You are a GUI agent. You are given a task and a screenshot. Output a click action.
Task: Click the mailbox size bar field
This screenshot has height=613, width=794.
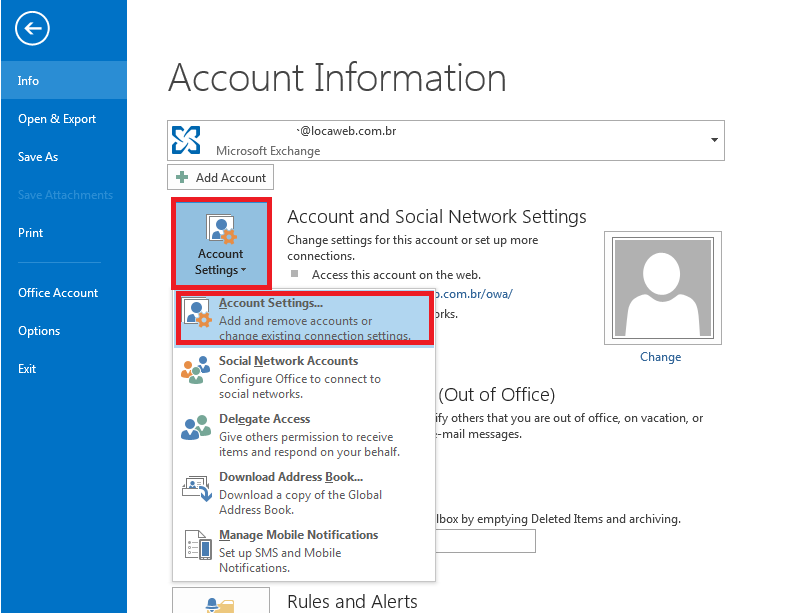click(485, 541)
